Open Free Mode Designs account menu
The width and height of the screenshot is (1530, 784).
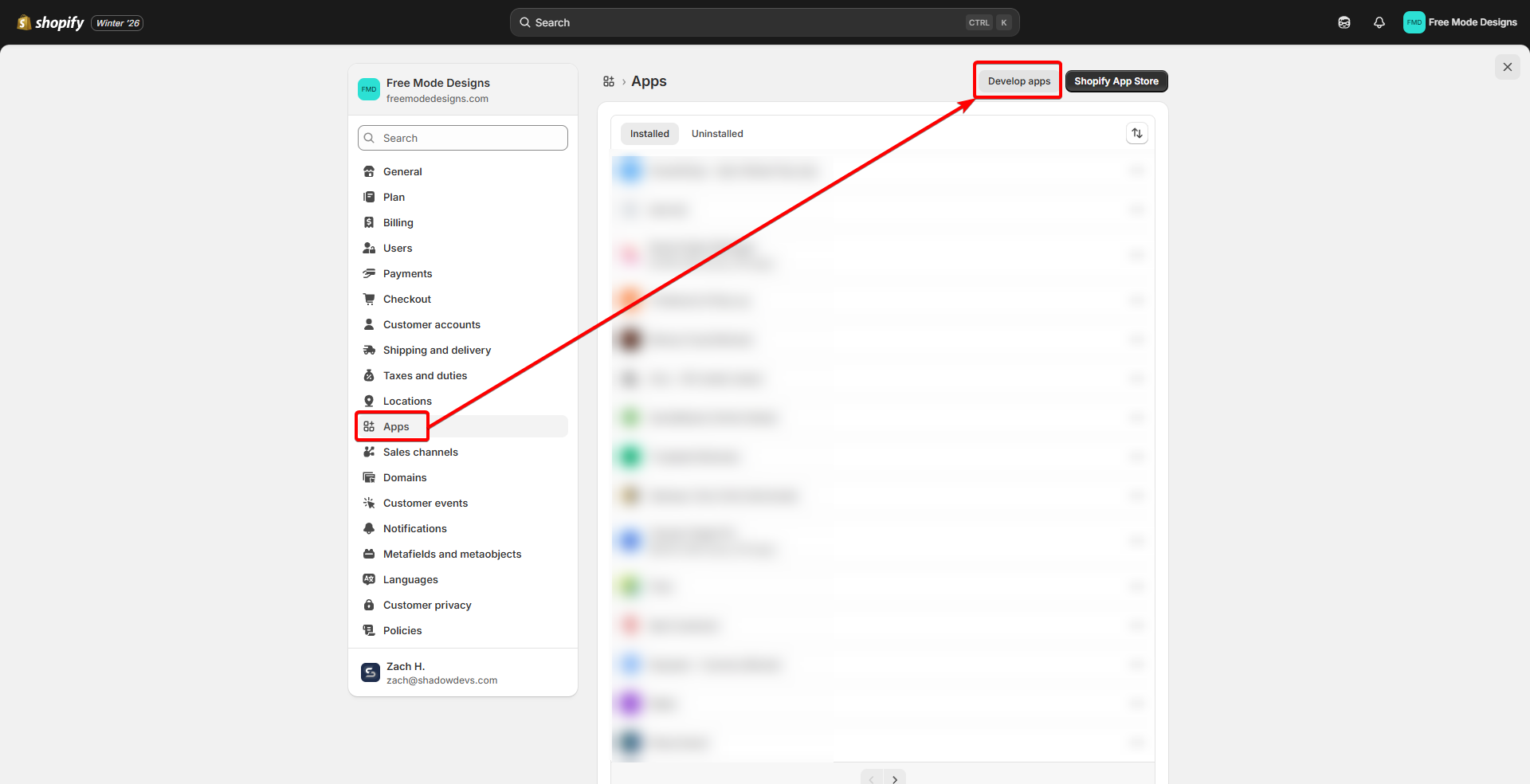pyautogui.click(x=1460, y=22)
